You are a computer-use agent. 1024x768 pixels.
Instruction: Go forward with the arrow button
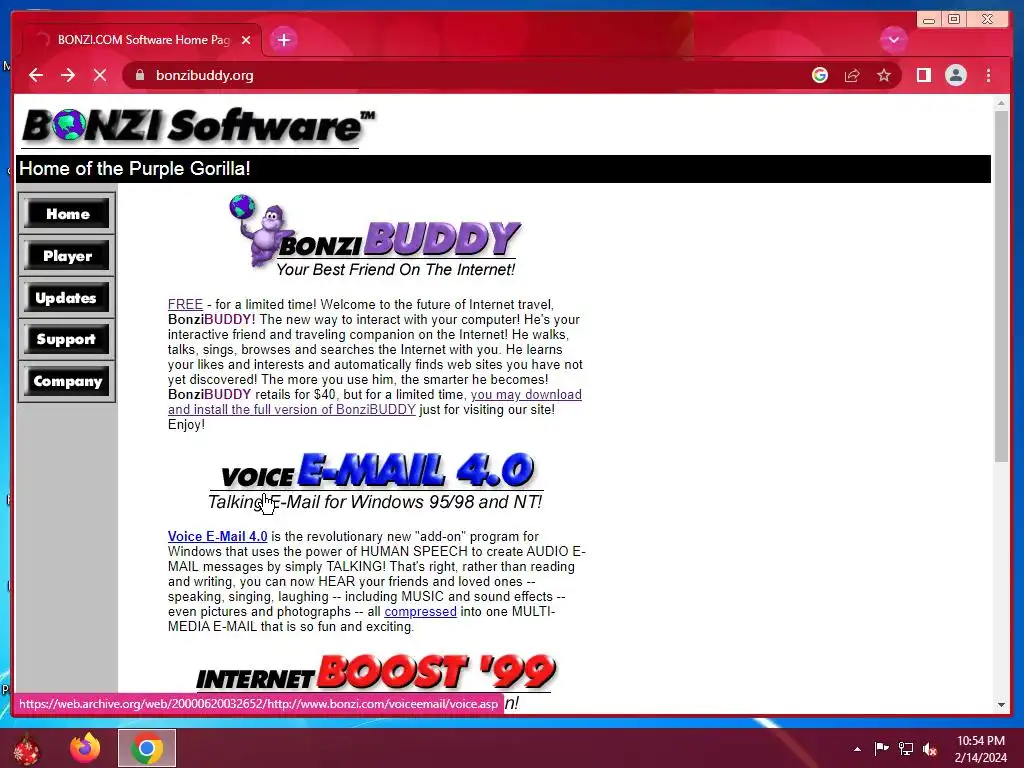coord(68,75)
